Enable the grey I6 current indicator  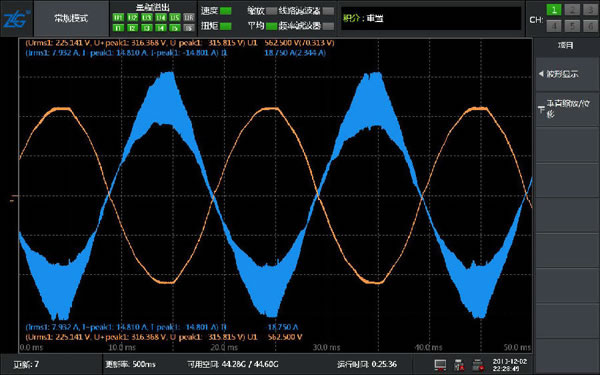point(189,28)
